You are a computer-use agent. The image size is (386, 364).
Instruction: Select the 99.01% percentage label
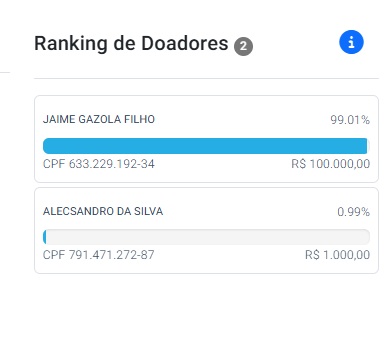[350, 120]
